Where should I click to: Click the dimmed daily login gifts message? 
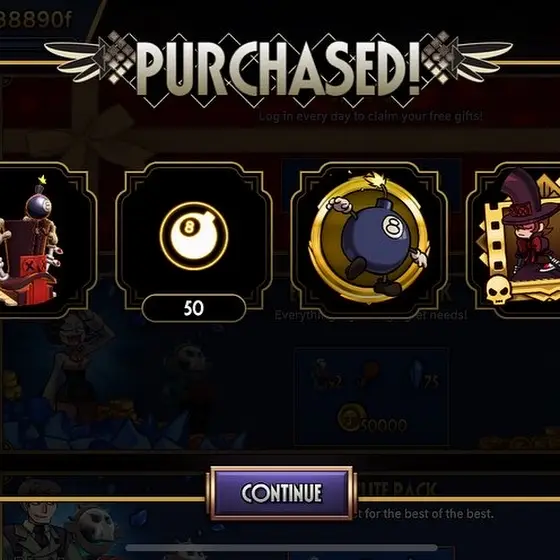(x=370, y=116)
